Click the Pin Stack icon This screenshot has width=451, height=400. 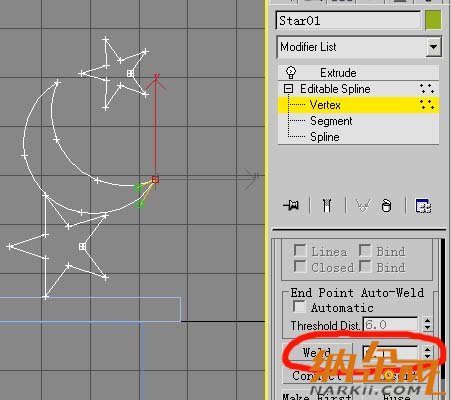pos(291,205)
